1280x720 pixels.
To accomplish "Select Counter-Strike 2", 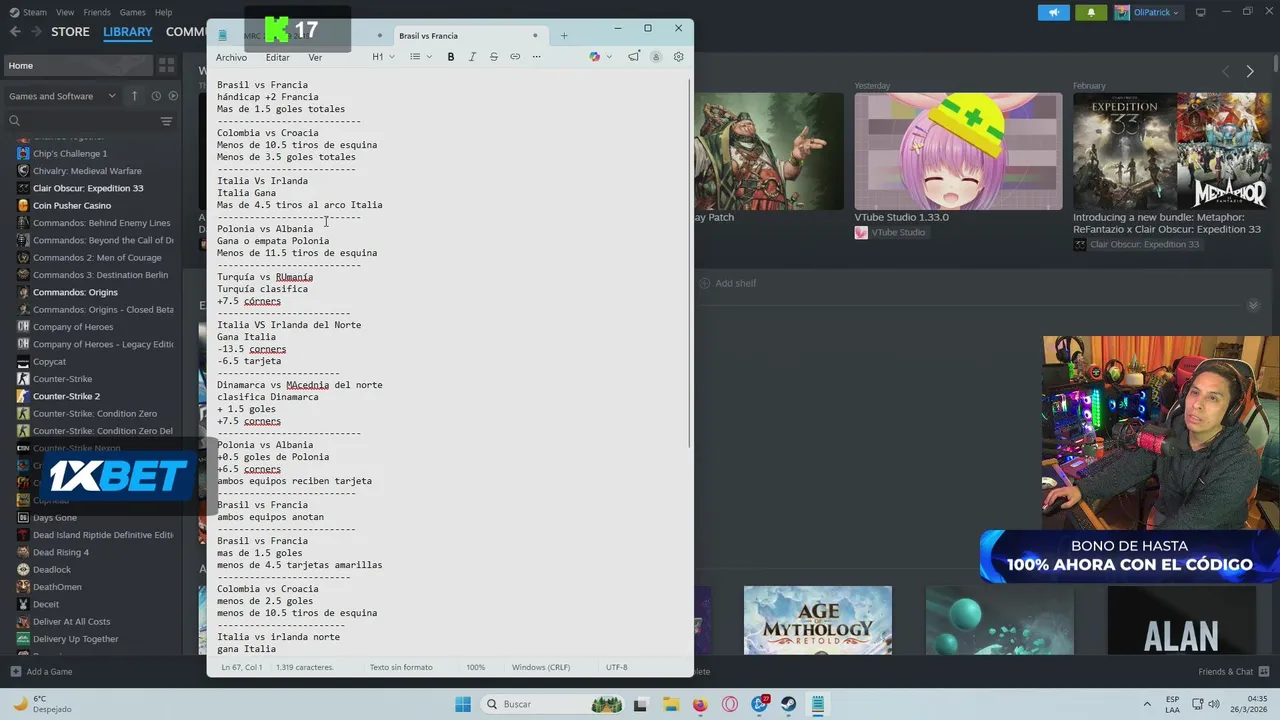I will coord(66,396).
